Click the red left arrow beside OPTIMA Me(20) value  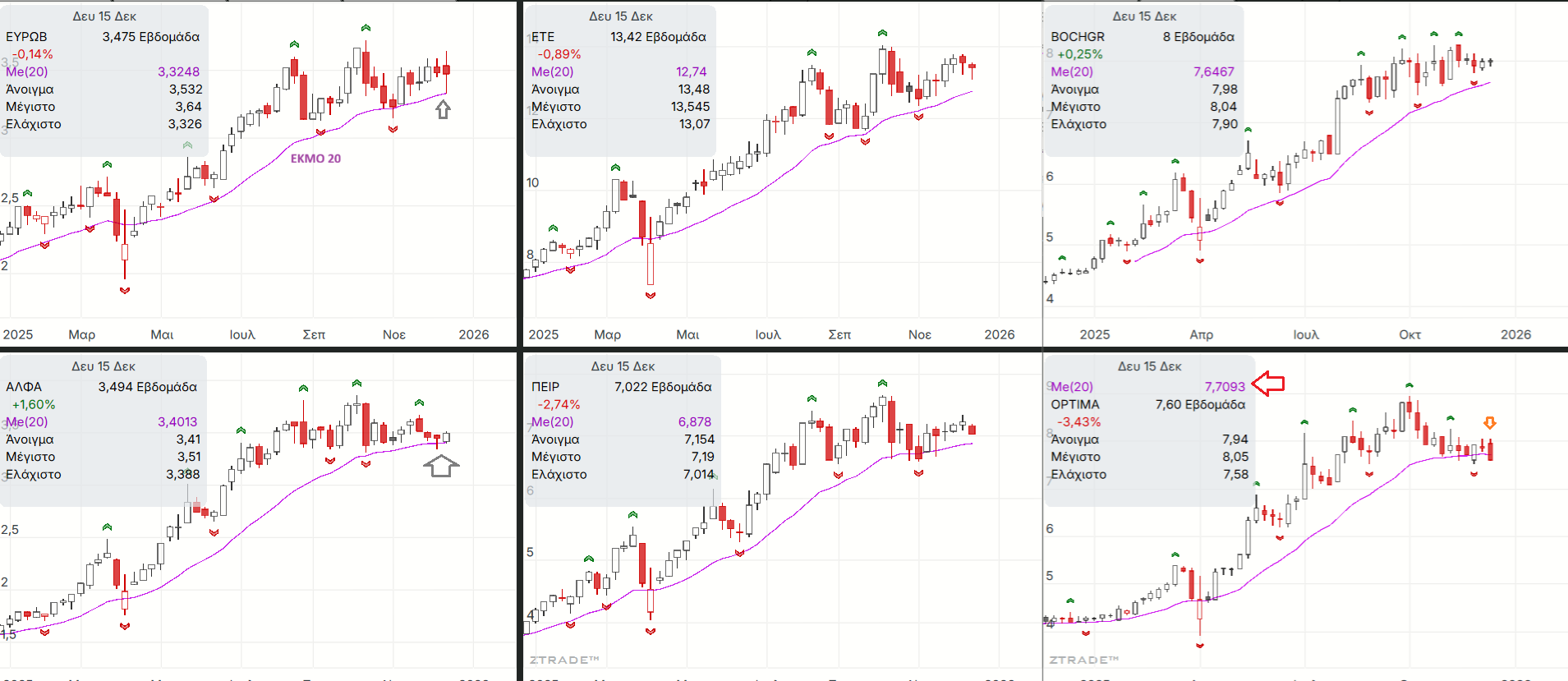pyautogui.click(x=1267, y=383)
